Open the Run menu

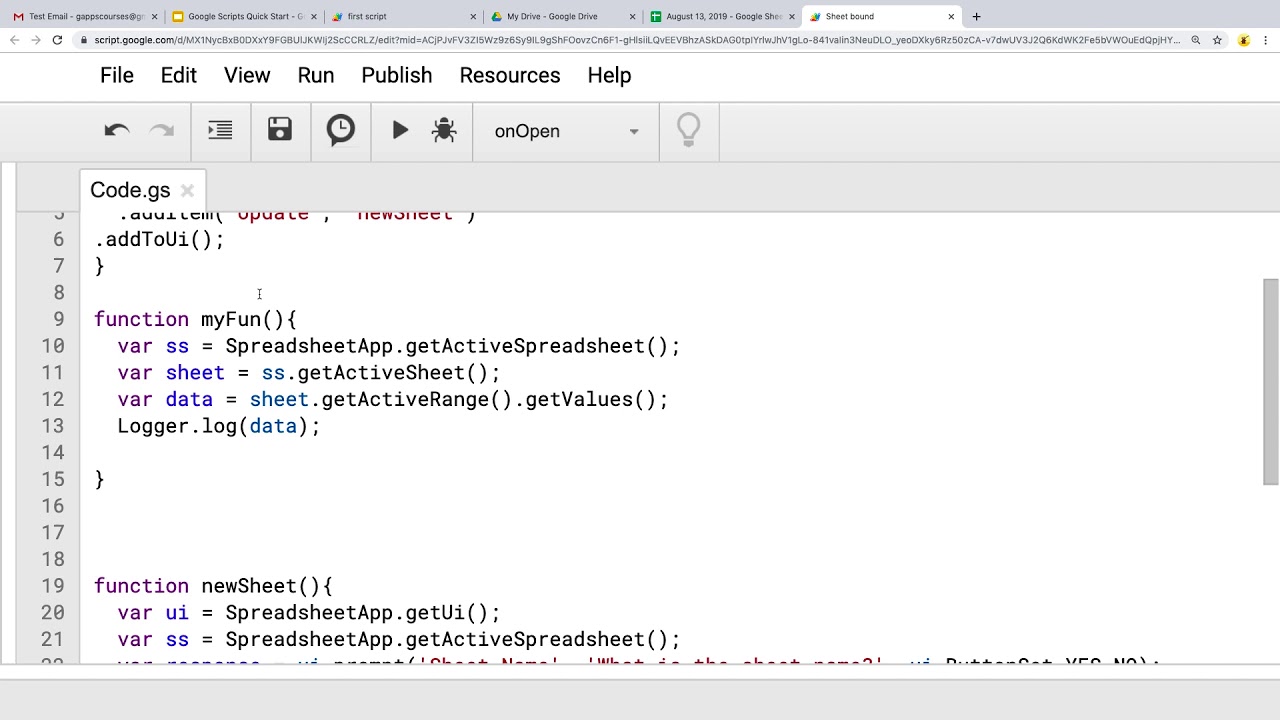pyautogui.click(x=316, y=75)
